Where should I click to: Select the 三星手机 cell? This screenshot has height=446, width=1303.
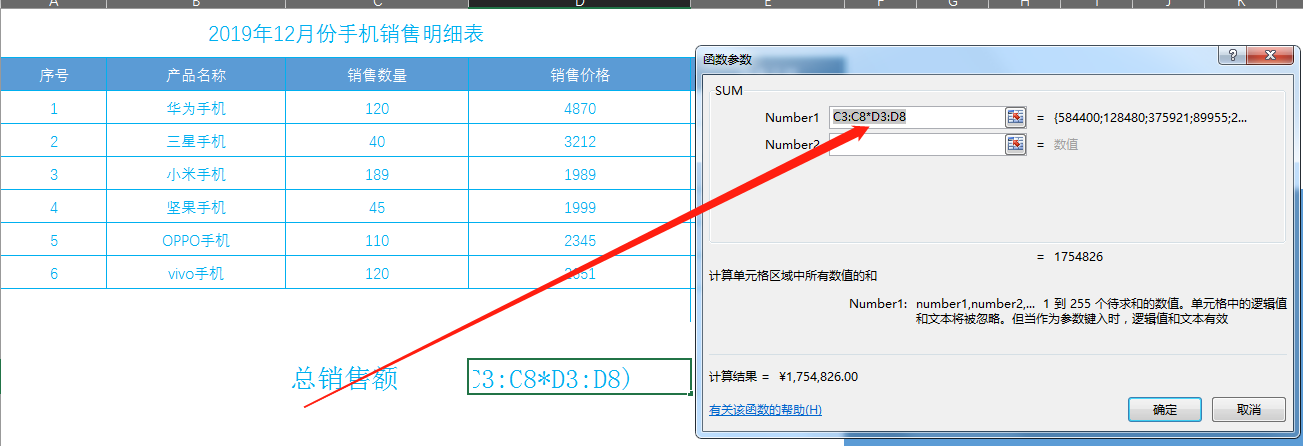[x=196, y=141]
